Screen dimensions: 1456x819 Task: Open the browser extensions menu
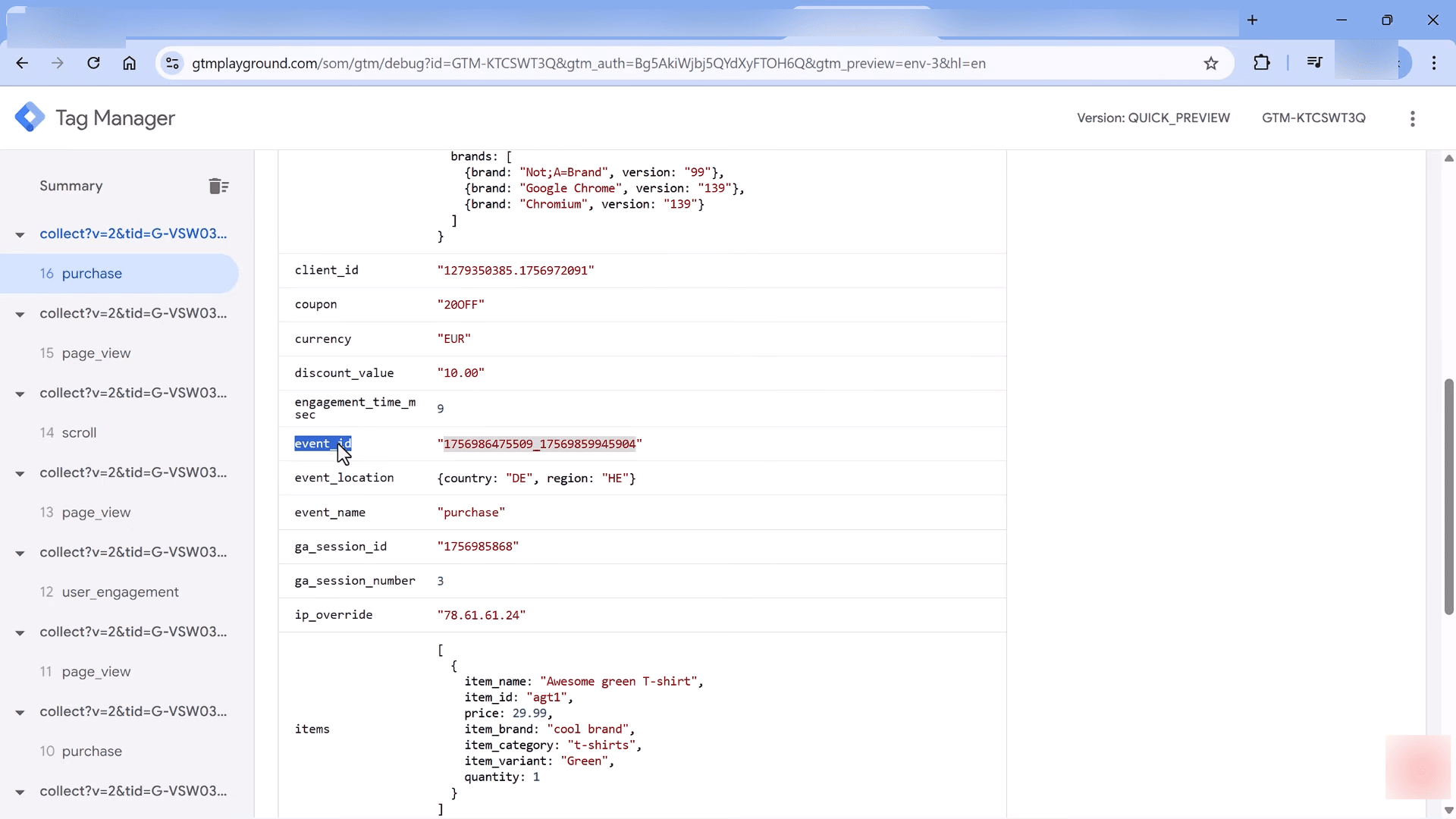1262,63
